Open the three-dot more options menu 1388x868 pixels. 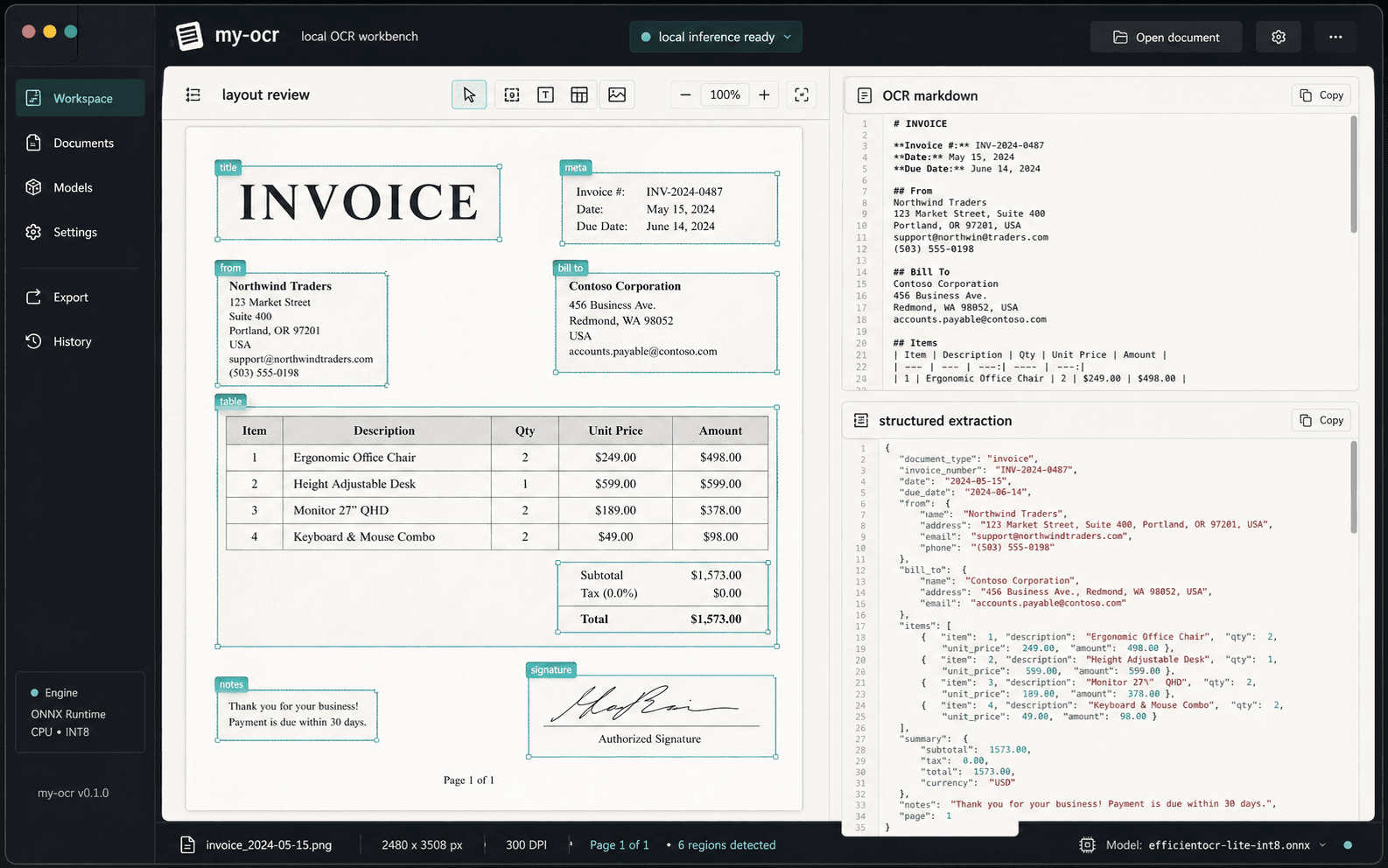pyautogui.click(x=1335, y=37)
